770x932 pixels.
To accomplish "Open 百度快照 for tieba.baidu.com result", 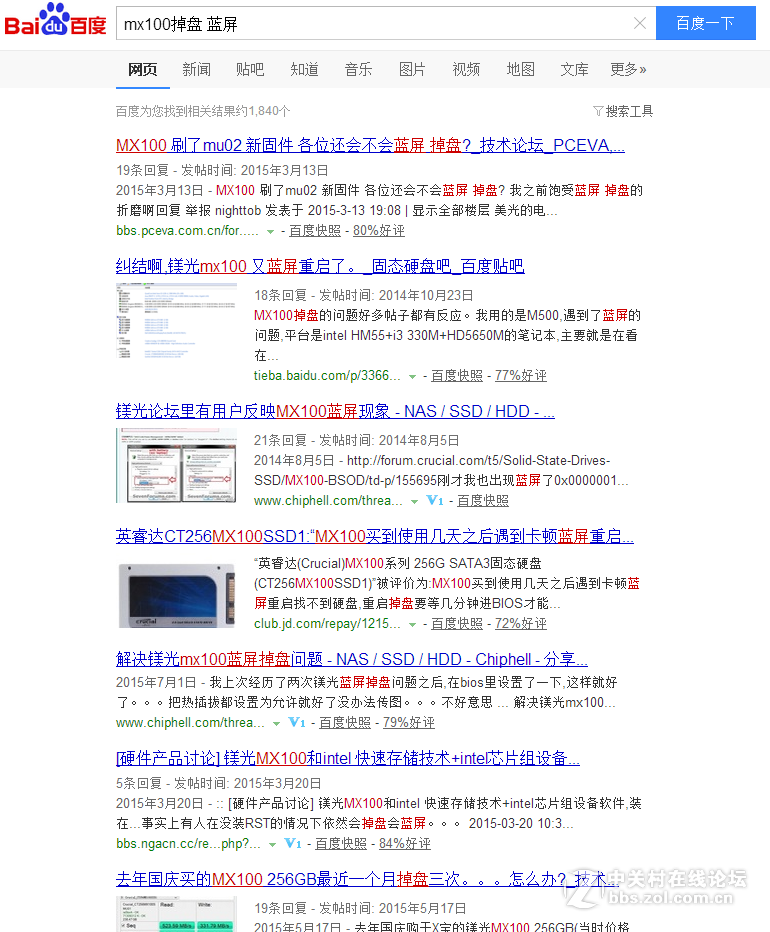I will point(457,376).
